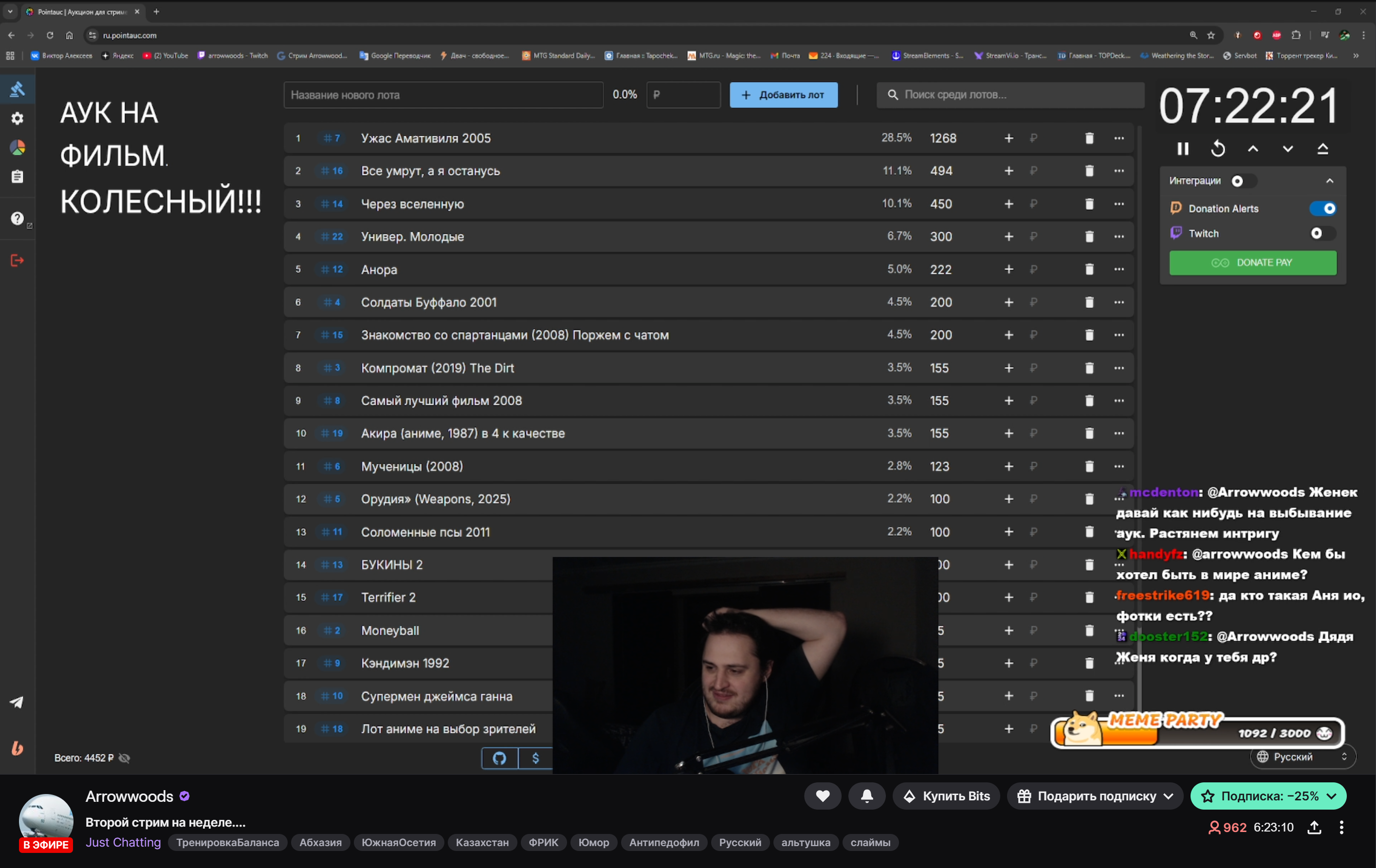This screenshot has width=1376, height=868.
Task: Open the GitHub icon button at the bottom
Action: pos(499,759)
